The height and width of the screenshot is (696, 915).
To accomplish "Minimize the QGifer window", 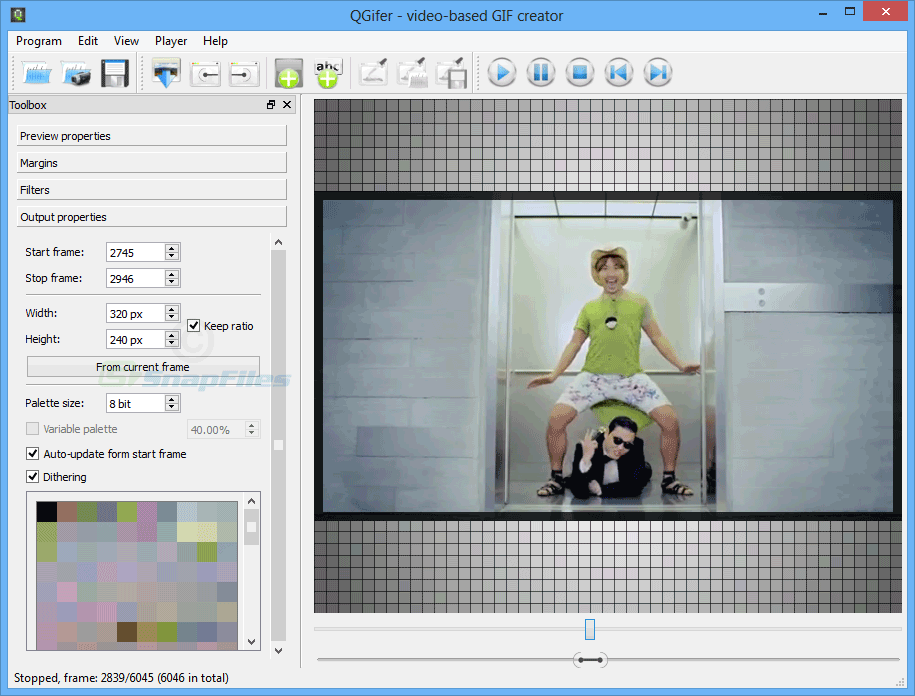I will pos(823,13).
